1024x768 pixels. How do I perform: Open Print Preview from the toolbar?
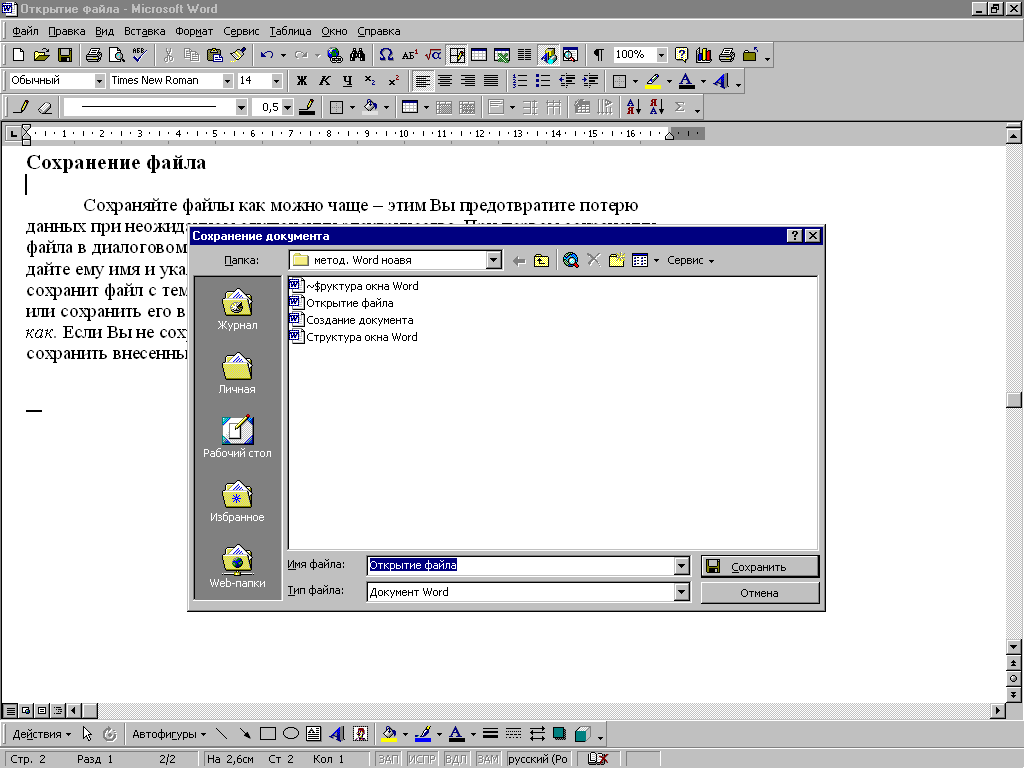[116, 55]
